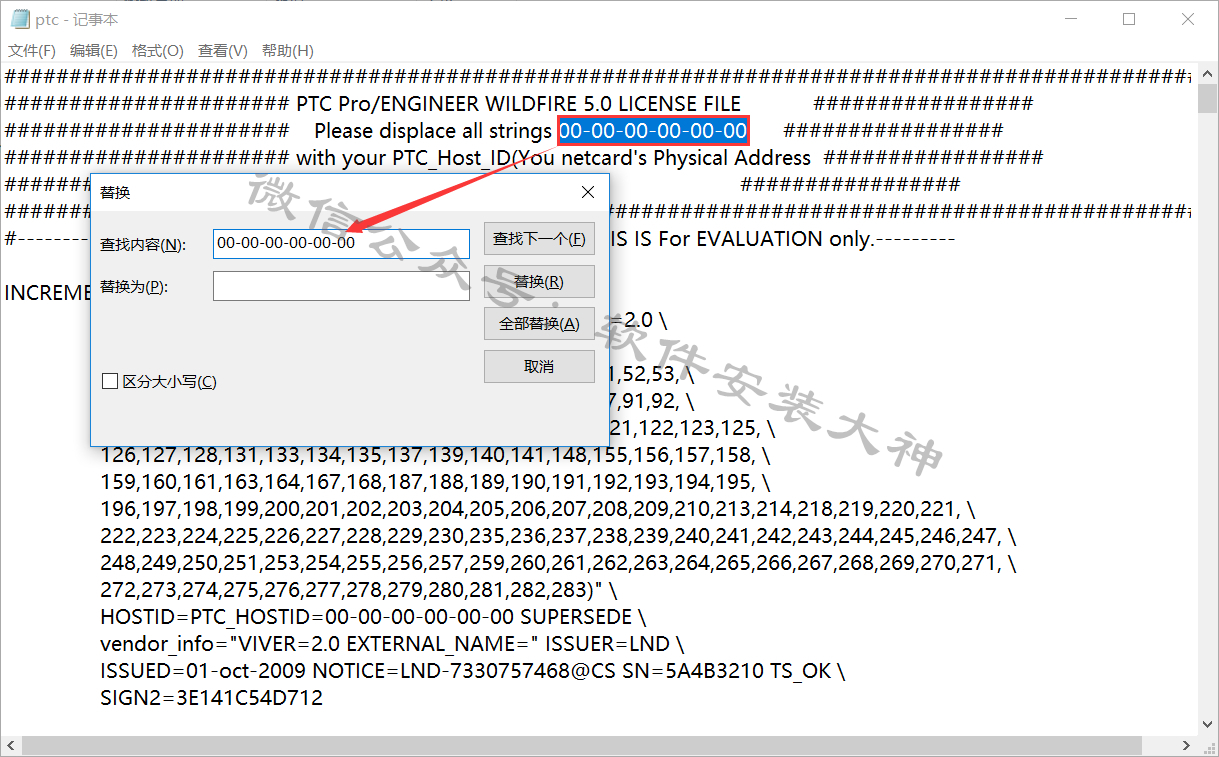Image resolution: width=1219 pixels, height=757 pixels.
Task: Maximize the ptc Notepad window
Action: coord(1129,19)
